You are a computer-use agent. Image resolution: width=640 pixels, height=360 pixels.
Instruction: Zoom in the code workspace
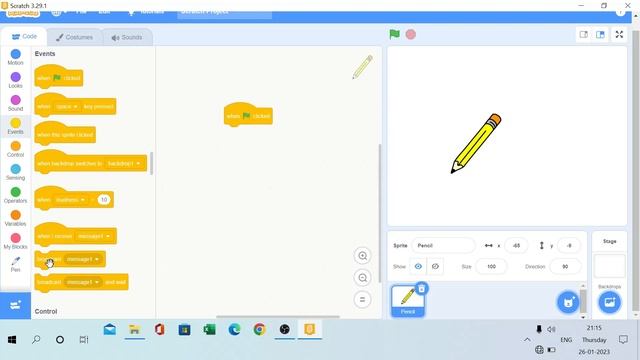(x=362, y=256)
